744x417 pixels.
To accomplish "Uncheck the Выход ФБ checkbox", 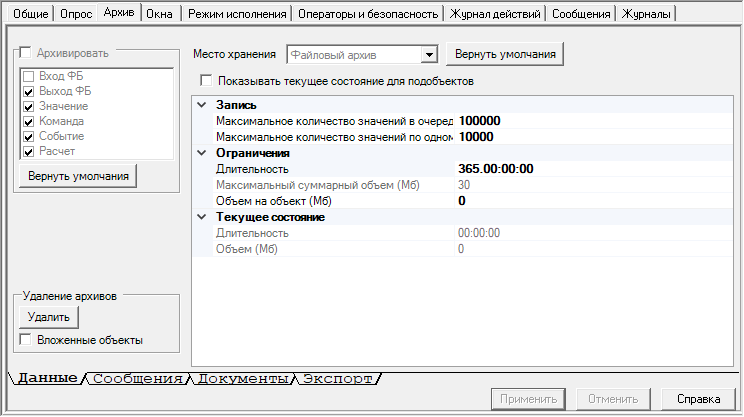I will (28, 92).
